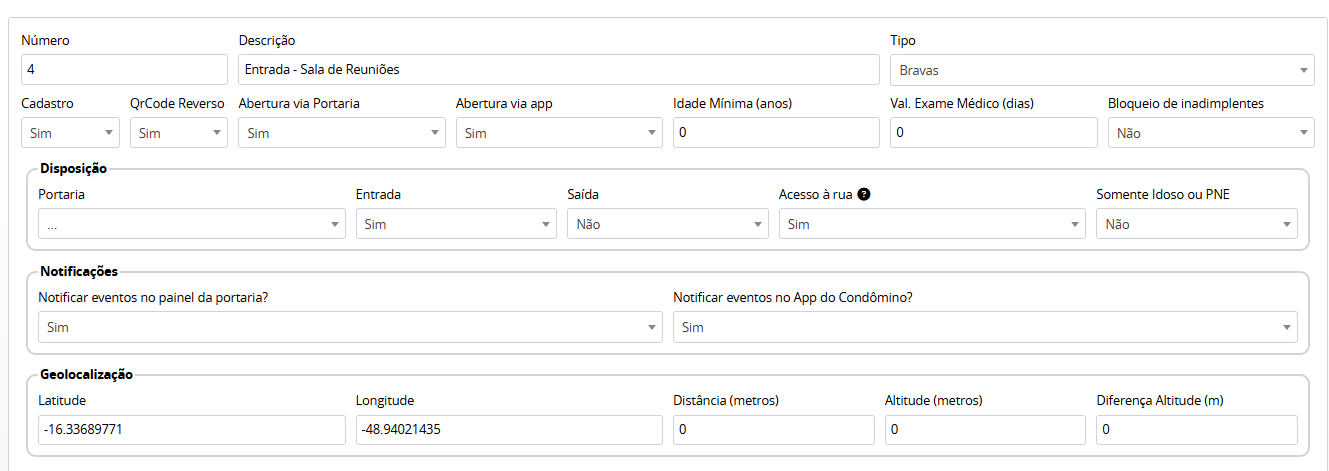The image size is (1329, 471).
Task: Focus the Descrição text field
Action: tap(558, 70)
